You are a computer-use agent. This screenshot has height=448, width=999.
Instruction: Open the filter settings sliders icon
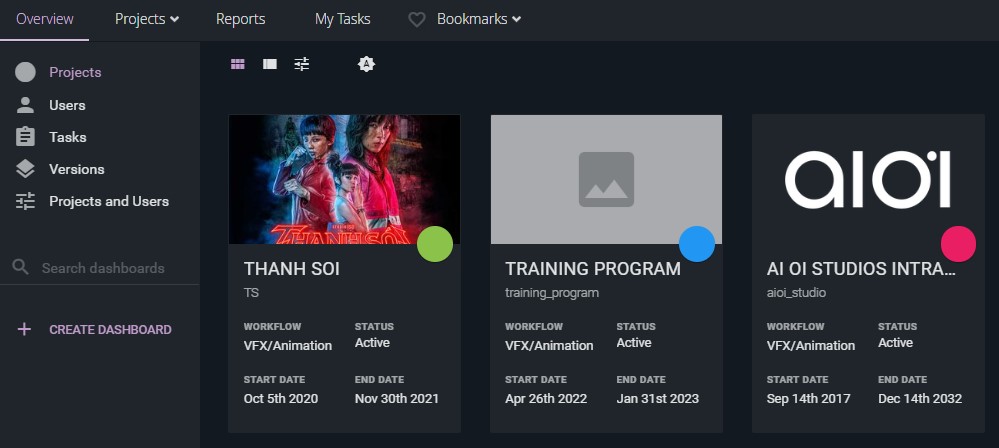[302, 64]
